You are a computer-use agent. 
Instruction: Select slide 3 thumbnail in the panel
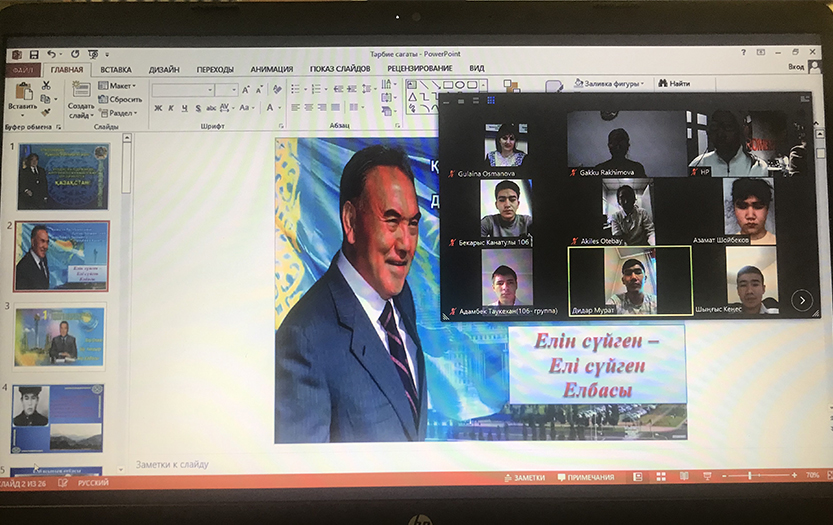click(x=60, y=336)
